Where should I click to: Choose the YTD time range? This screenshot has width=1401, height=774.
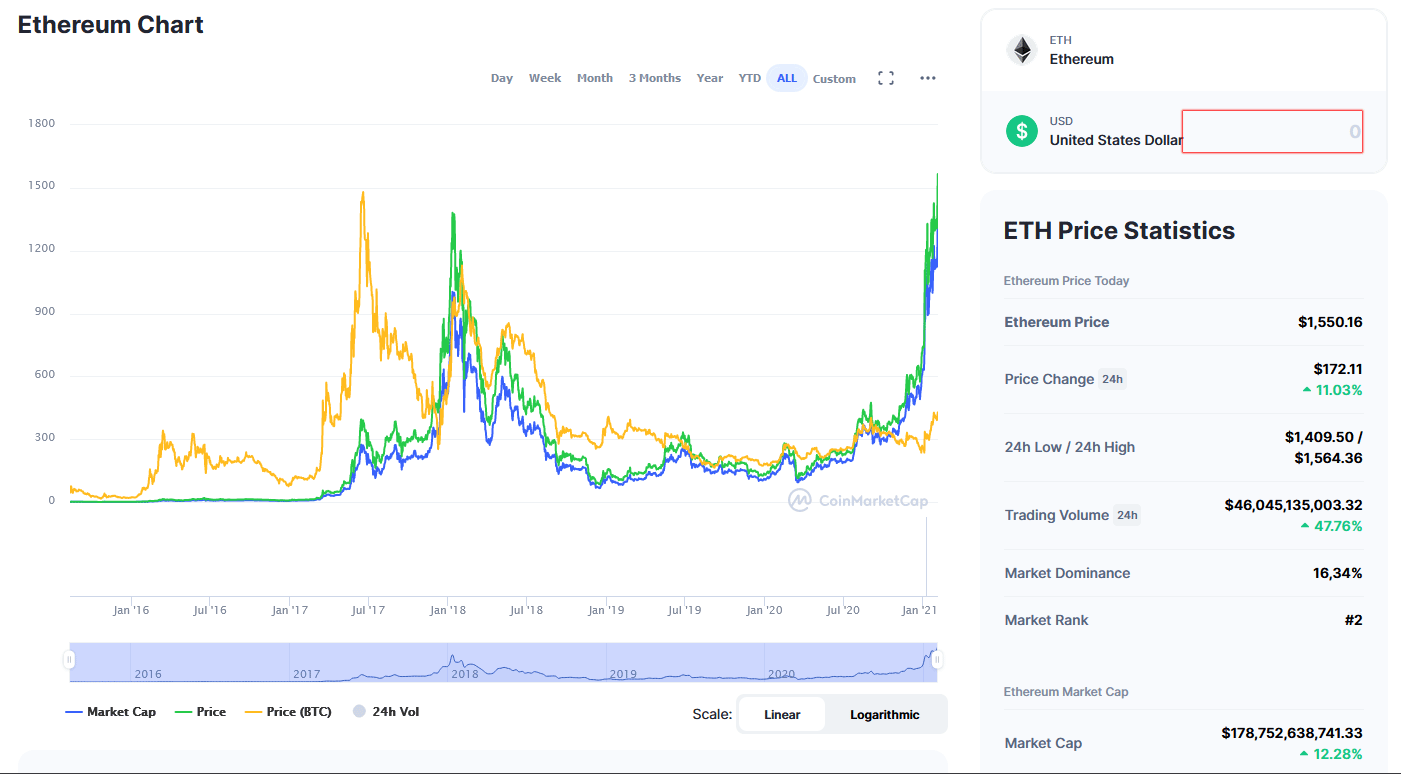[749, 78]
